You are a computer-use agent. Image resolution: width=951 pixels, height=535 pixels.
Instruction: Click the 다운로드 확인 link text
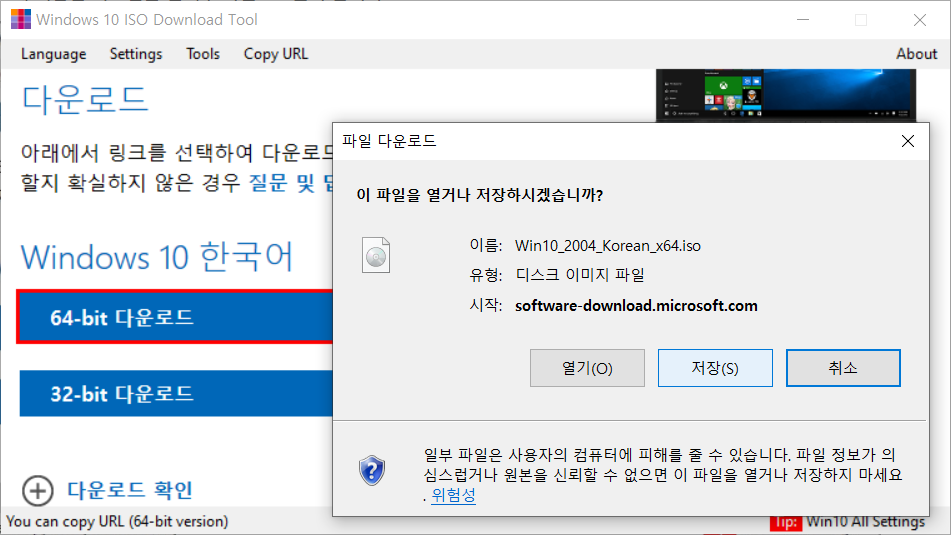(130, 490)
